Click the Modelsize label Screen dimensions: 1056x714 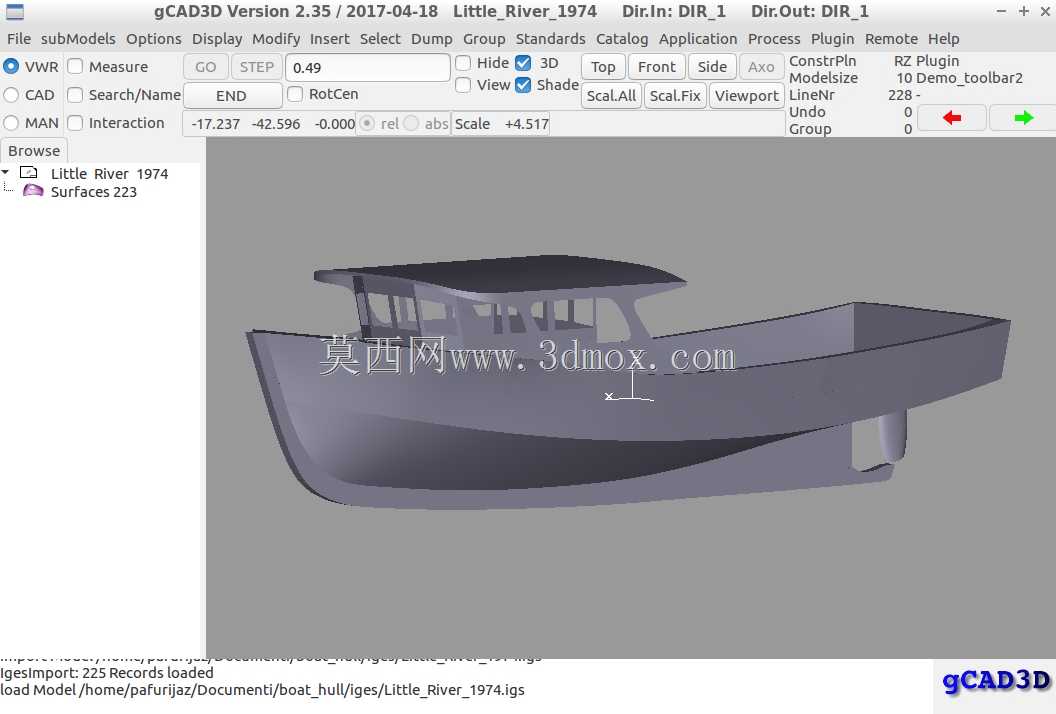click(x=823, y=78)
